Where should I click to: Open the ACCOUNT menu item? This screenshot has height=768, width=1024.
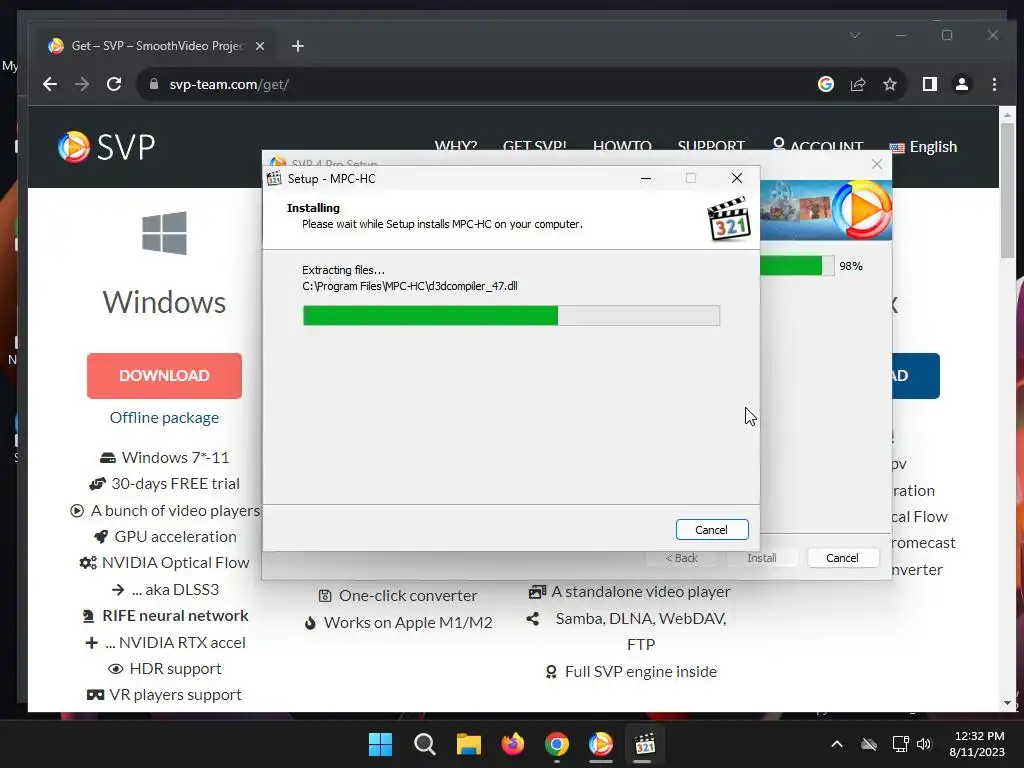(x=818, y=146)
